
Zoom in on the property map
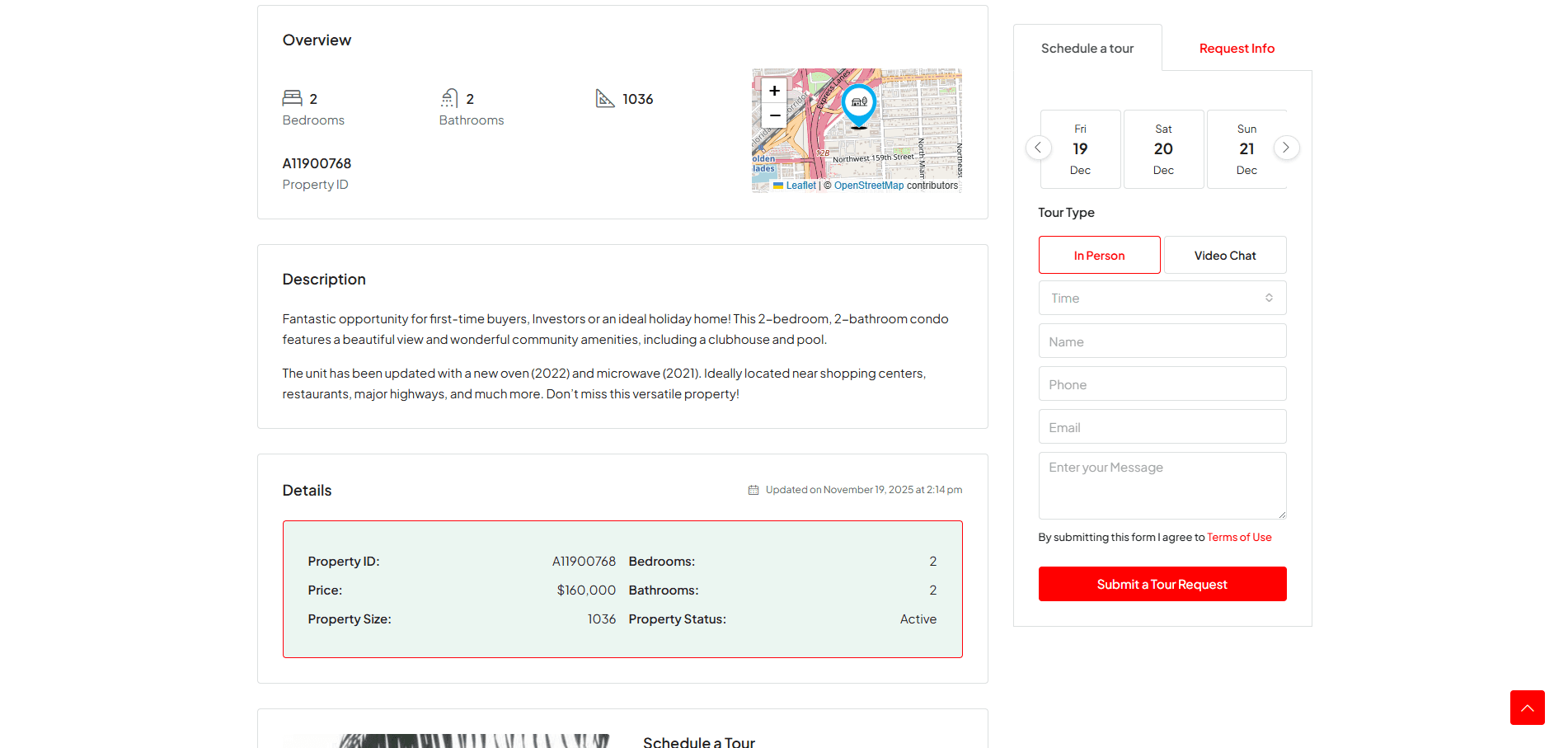pos(774,91)
